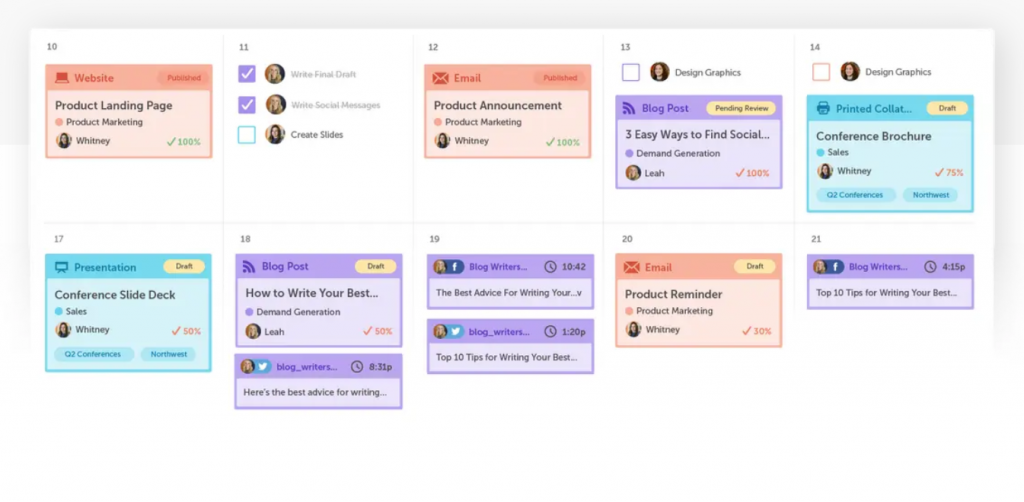Click Whitney's avatar on Product Landing Page card

click(x=64, y=140)
